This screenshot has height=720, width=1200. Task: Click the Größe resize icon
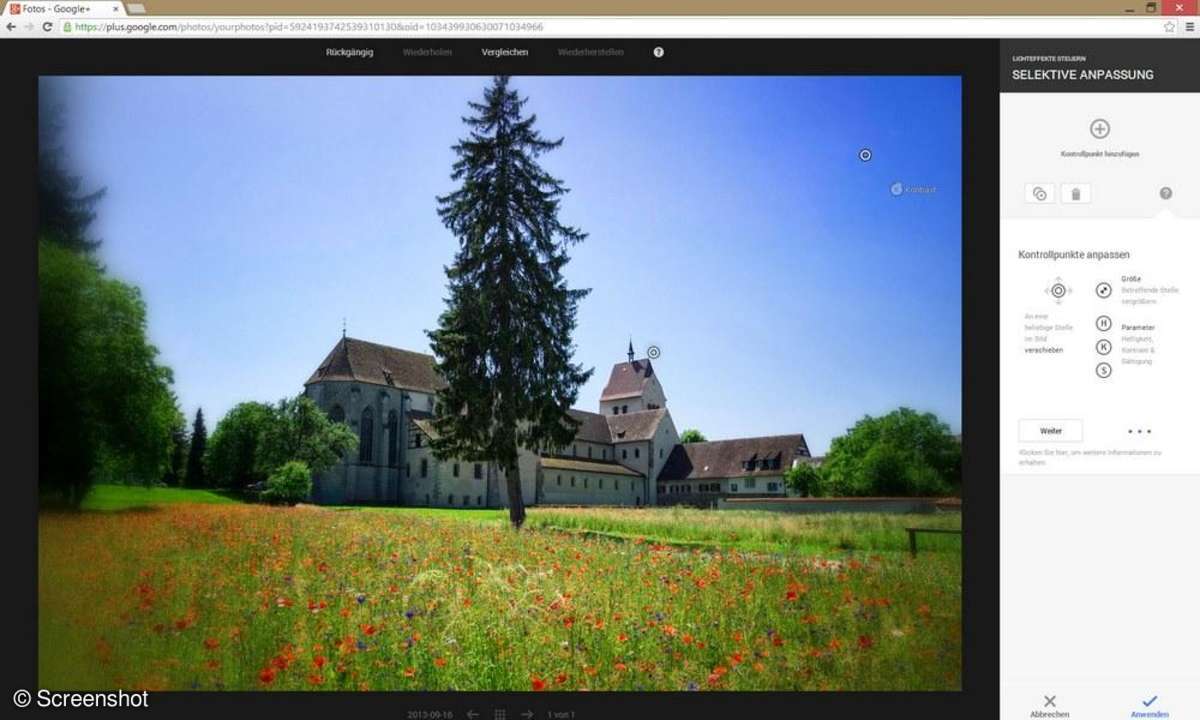pyautogui.click(x=1104, y=290)
